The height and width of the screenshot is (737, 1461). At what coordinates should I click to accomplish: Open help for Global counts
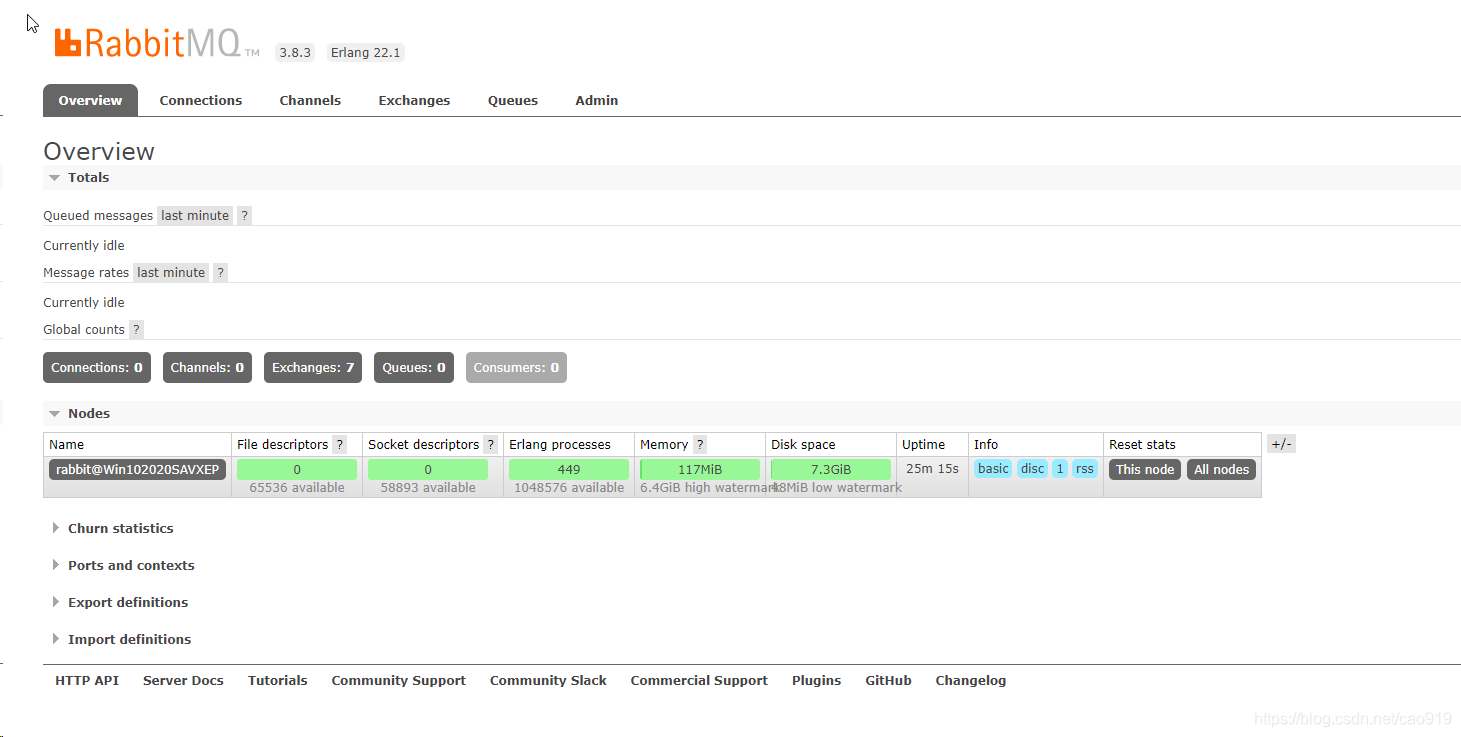click(136, 329)
